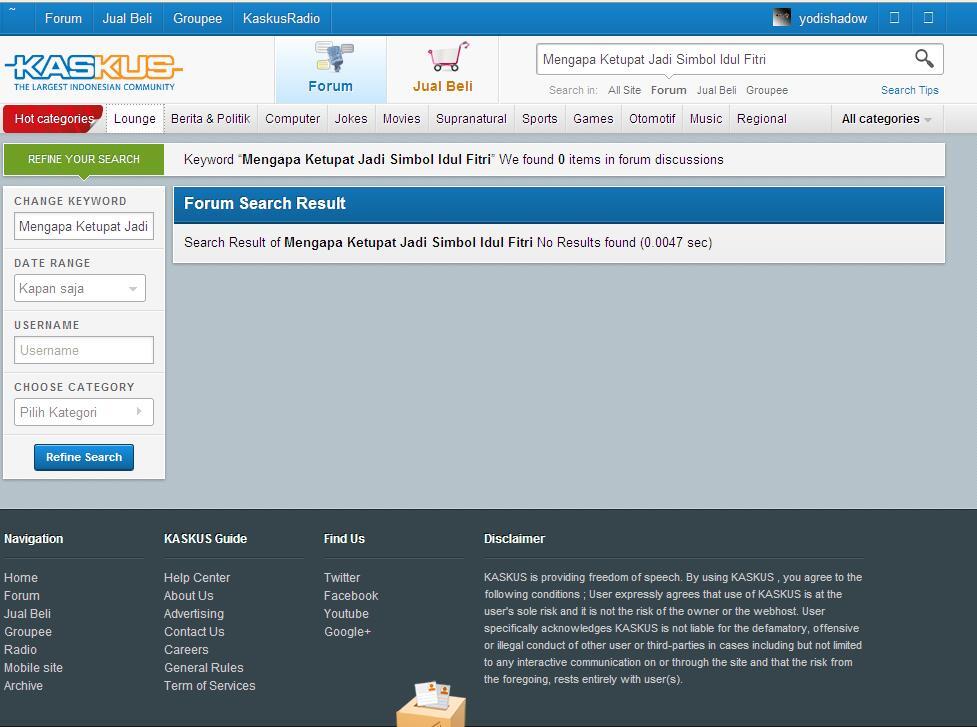Open the Term of Services link
The height and width of the screenshot is (727, 977).
point(209,685)
